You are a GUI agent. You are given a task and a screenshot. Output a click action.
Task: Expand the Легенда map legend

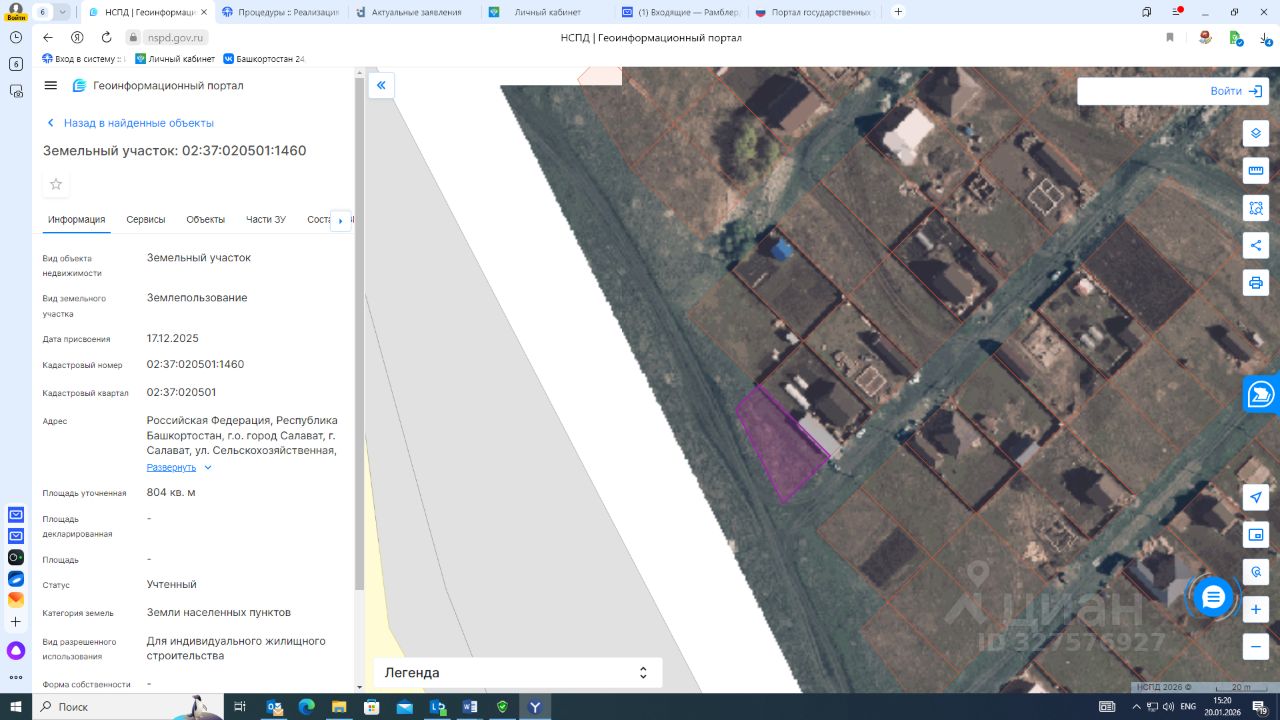518,673
